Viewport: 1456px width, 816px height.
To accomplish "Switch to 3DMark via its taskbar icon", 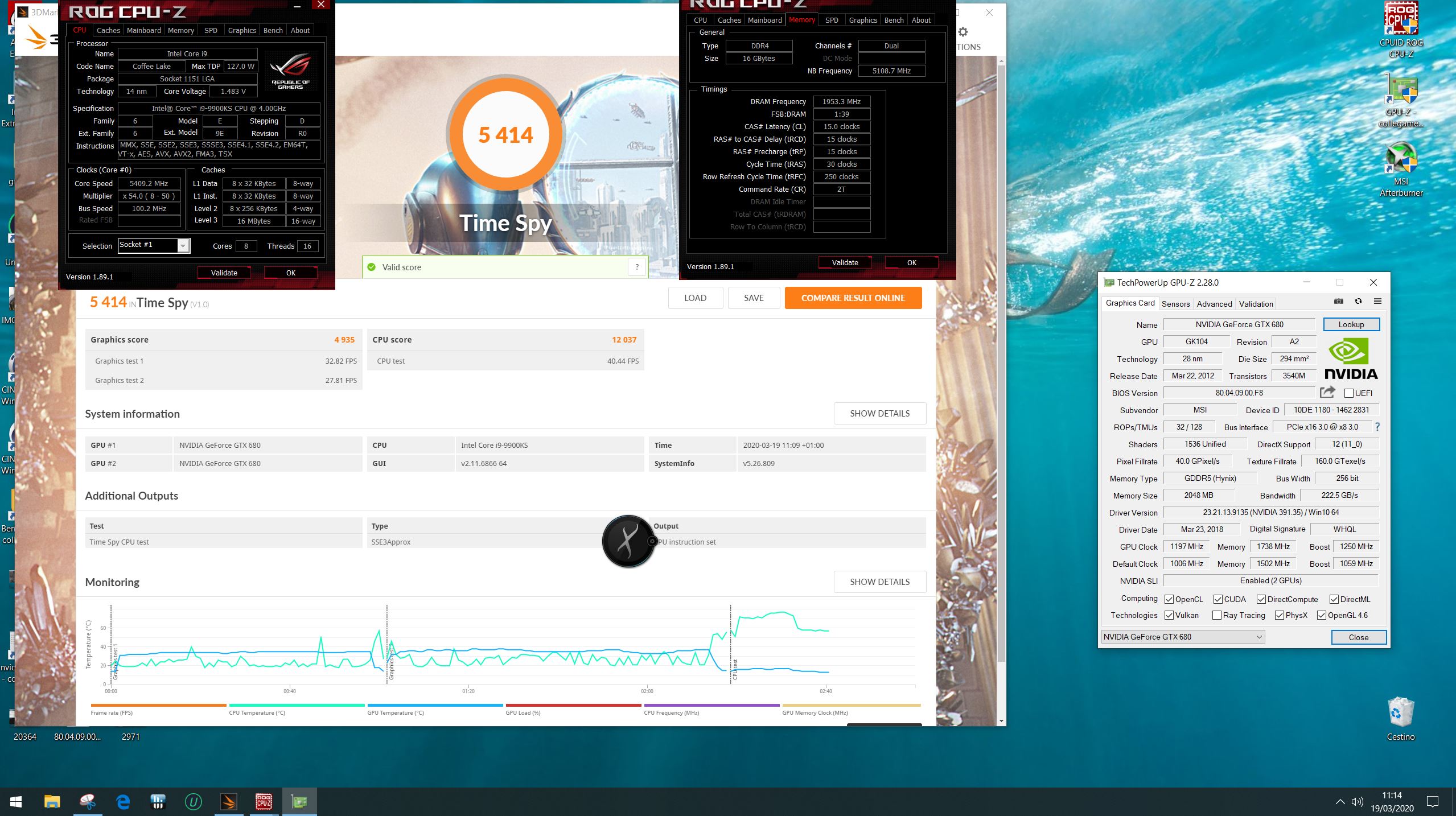I will pos(229,802).
